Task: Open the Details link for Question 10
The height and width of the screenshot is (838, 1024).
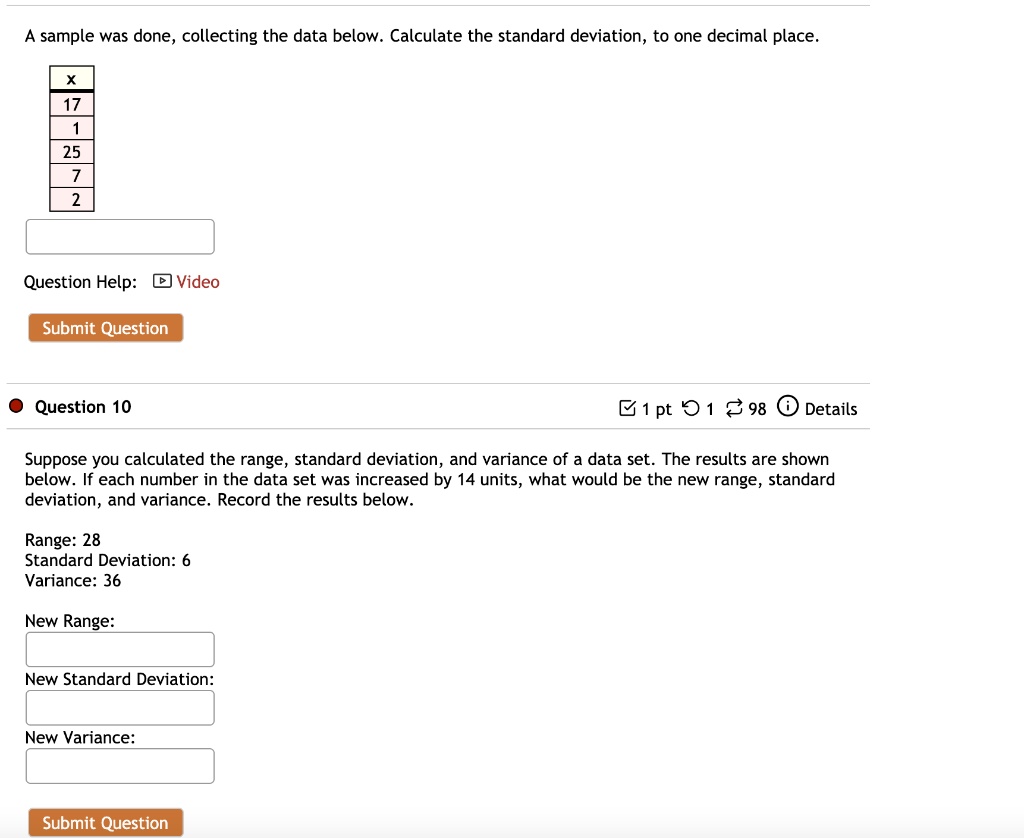Action: (x=831, y=409)
